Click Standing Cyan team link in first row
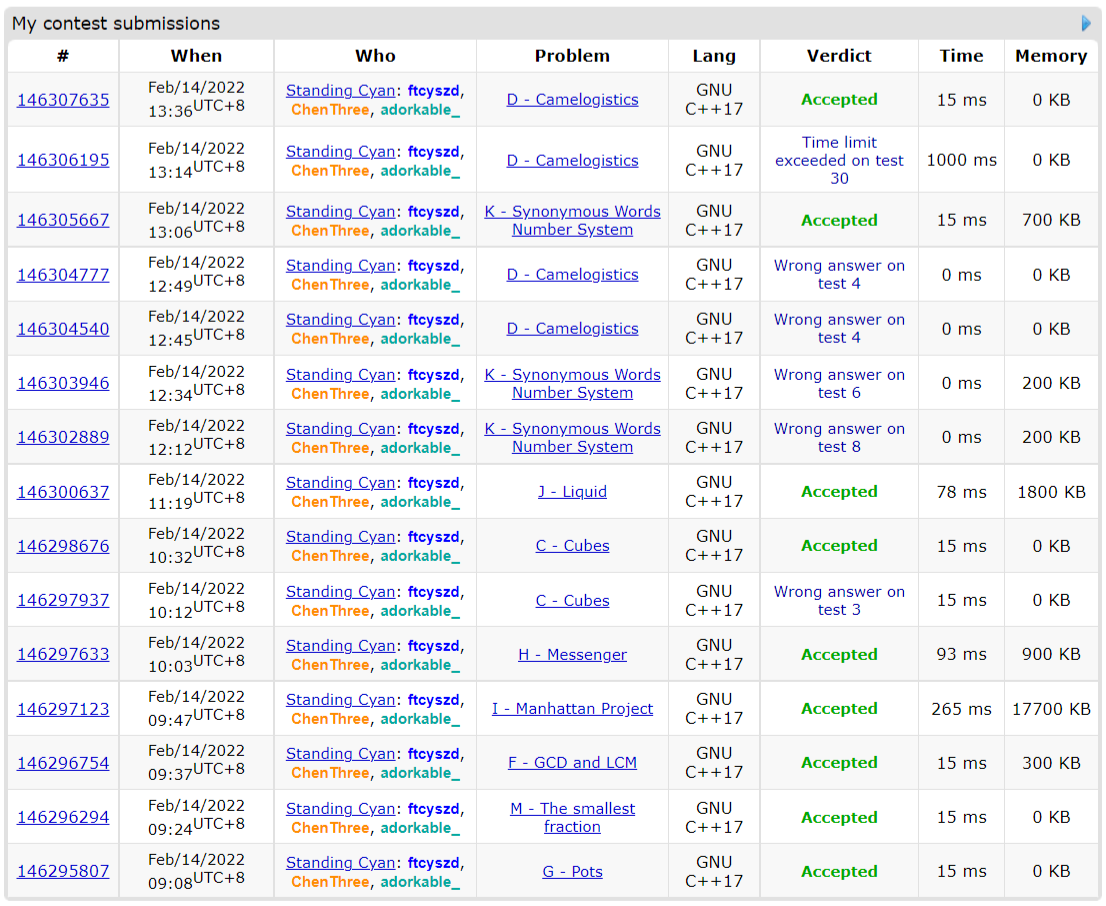Viewport: 1106px width, 906px height. tap(340, 91)
